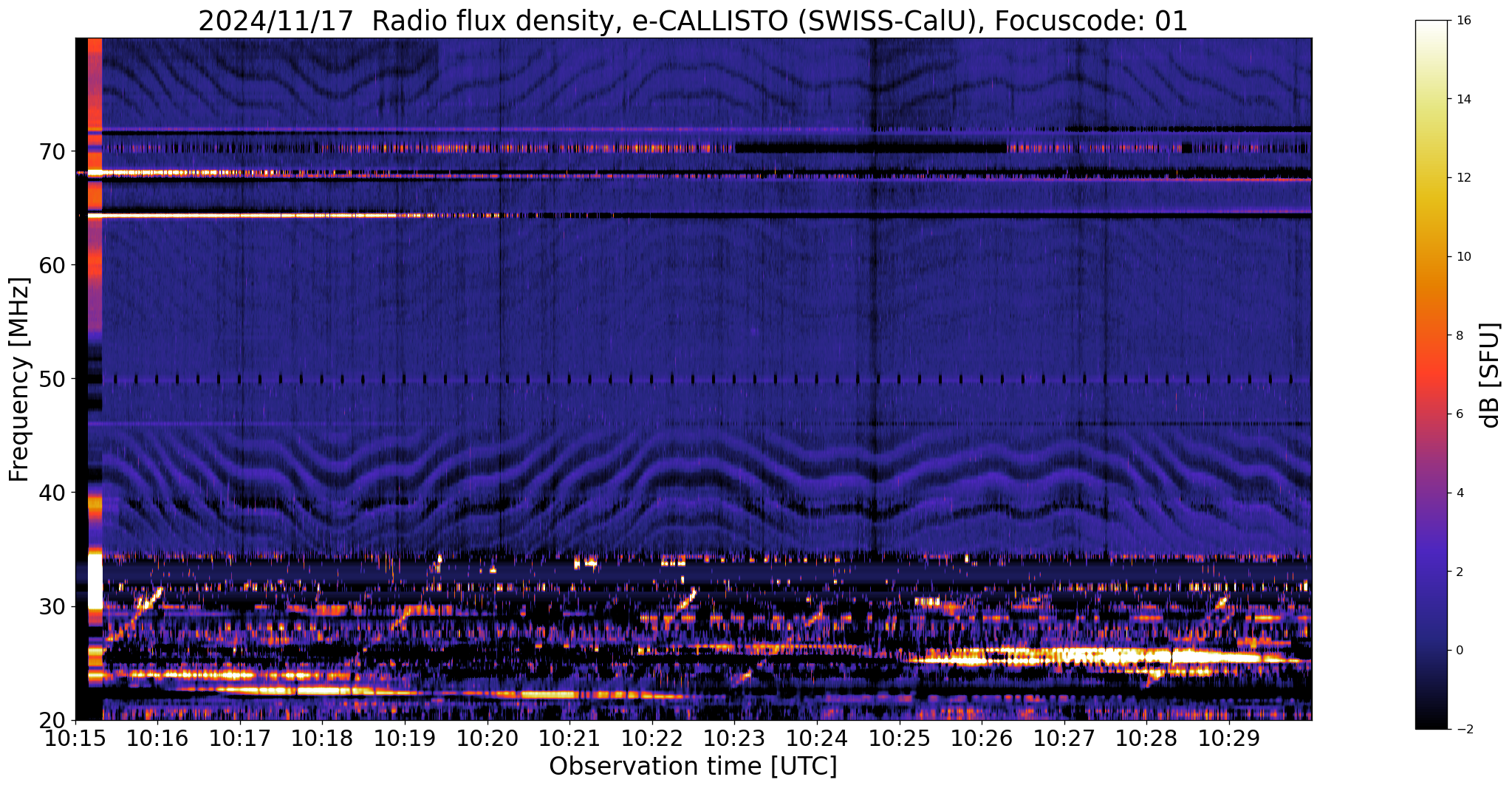Click the 10:16 time tick label

(x=157, y=739)
